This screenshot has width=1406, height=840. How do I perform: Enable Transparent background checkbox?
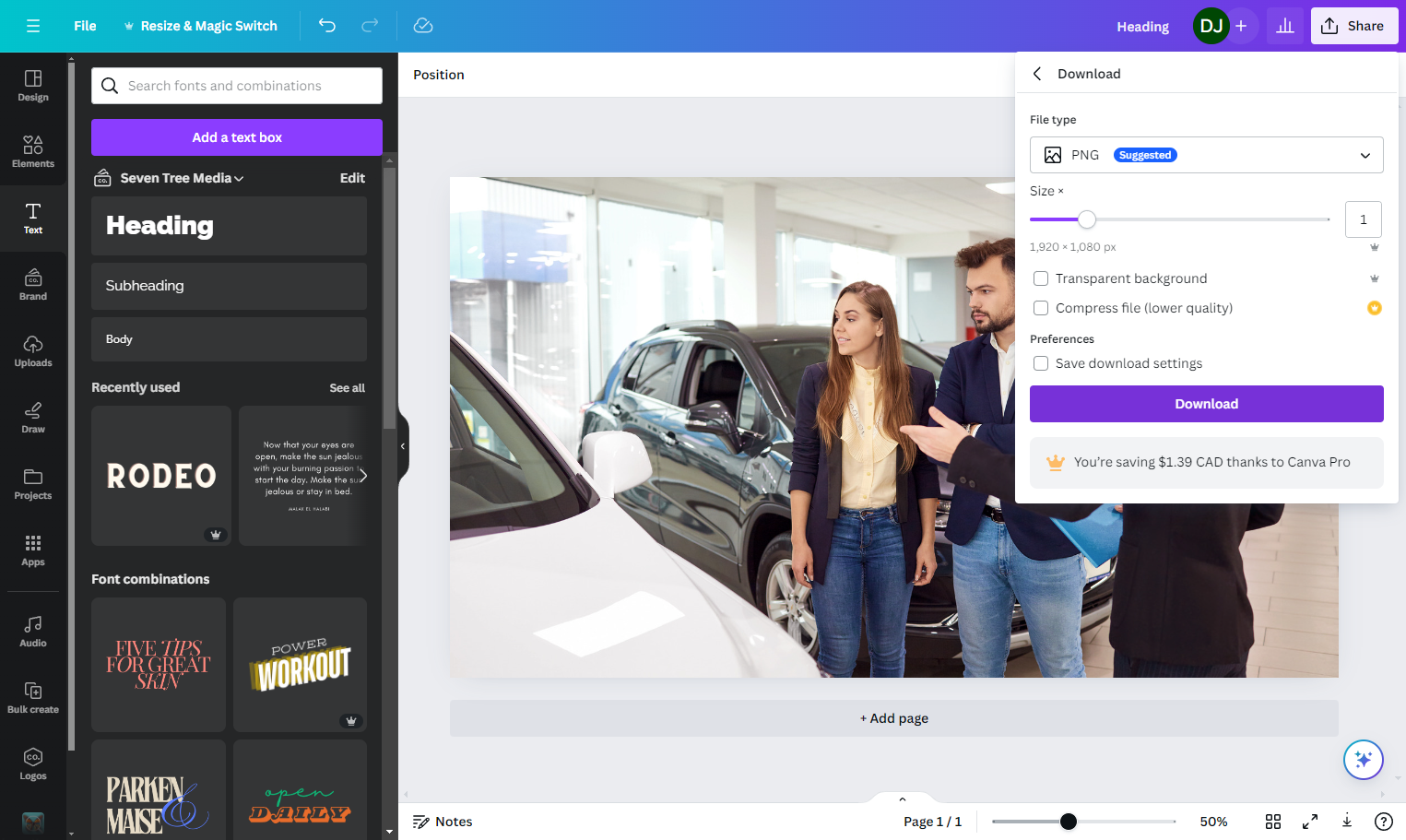pyautogui.click(x=1041, y=278)
